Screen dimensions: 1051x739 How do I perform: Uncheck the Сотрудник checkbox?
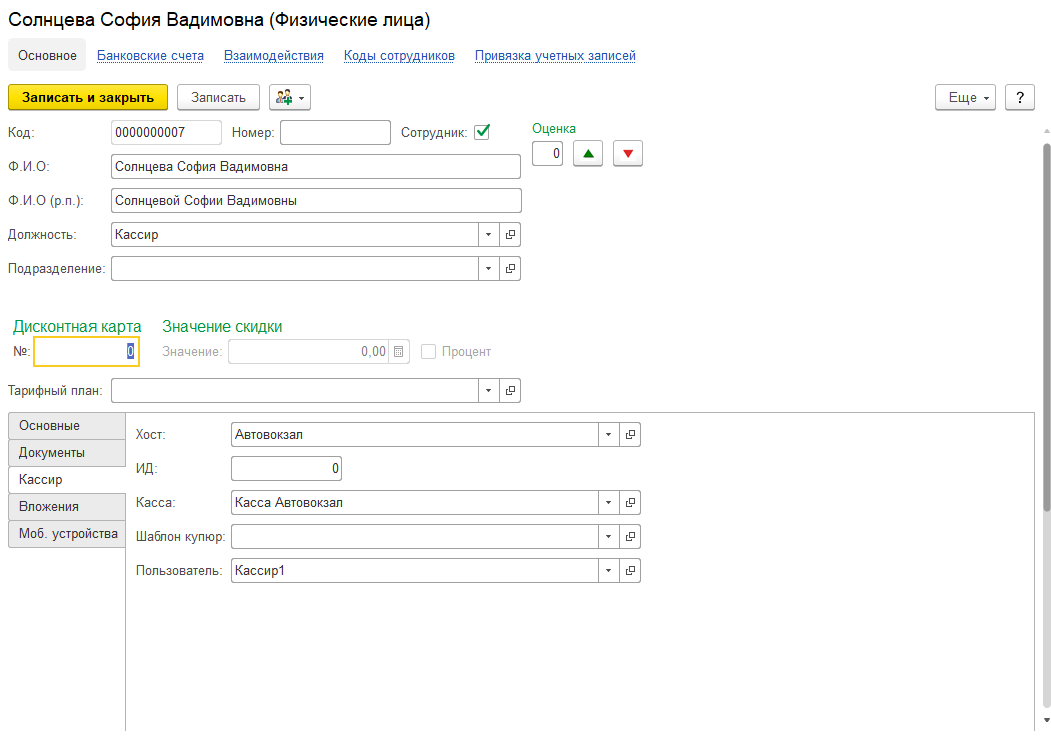482,132
